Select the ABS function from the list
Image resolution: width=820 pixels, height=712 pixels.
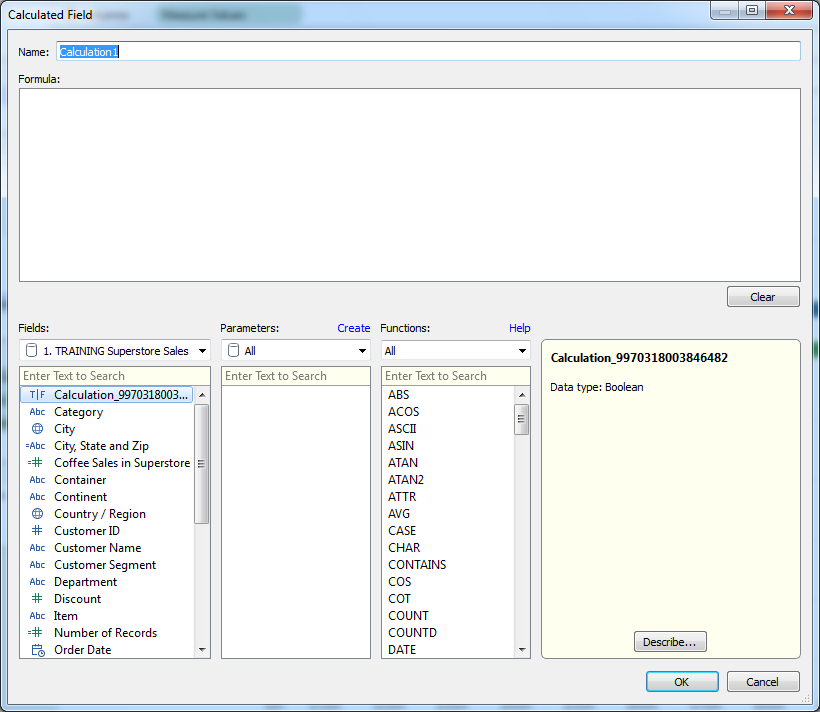398,394
